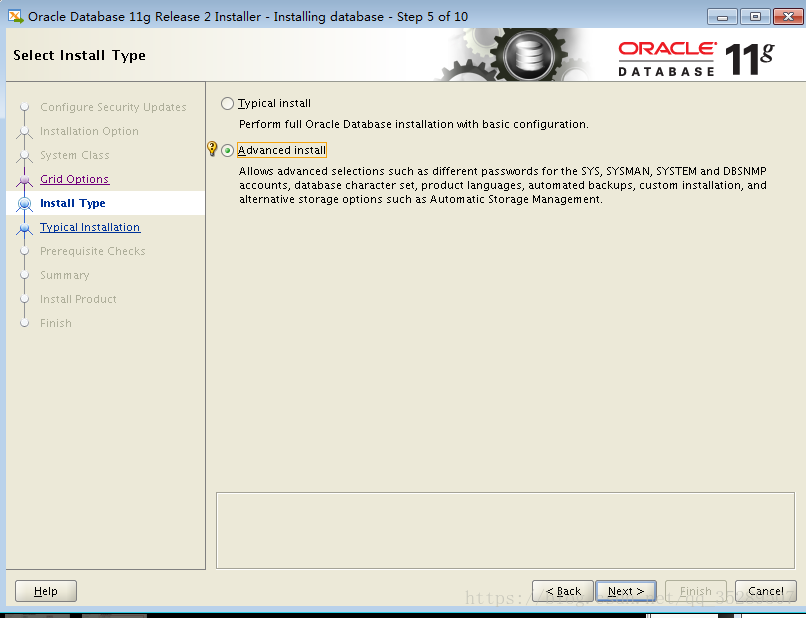Select the Typical install radio button
The width and height of the screenshot is (806, 618).
227,103
